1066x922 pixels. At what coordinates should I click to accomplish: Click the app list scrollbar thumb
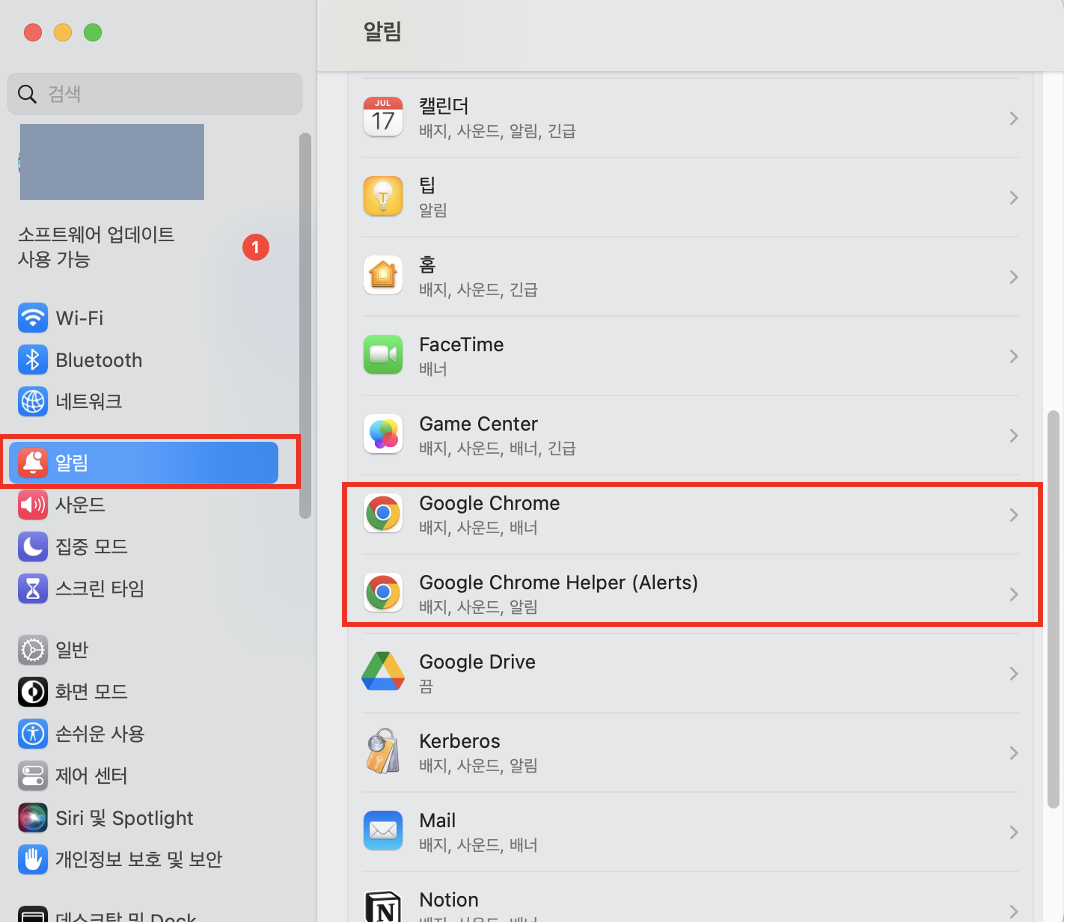click(x=1054, y=609)
